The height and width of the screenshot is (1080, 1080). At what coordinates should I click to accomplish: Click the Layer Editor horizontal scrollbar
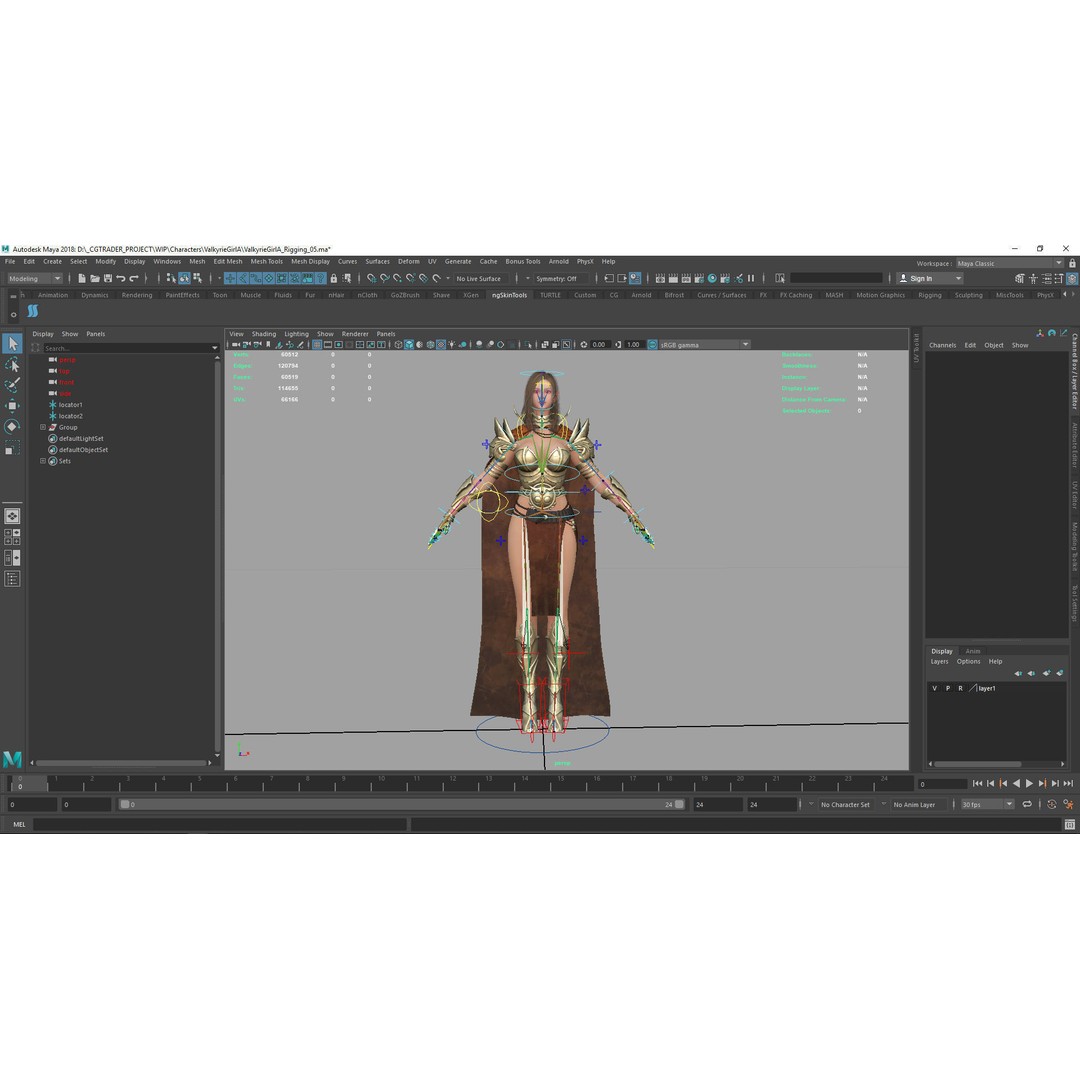point(977,764)
